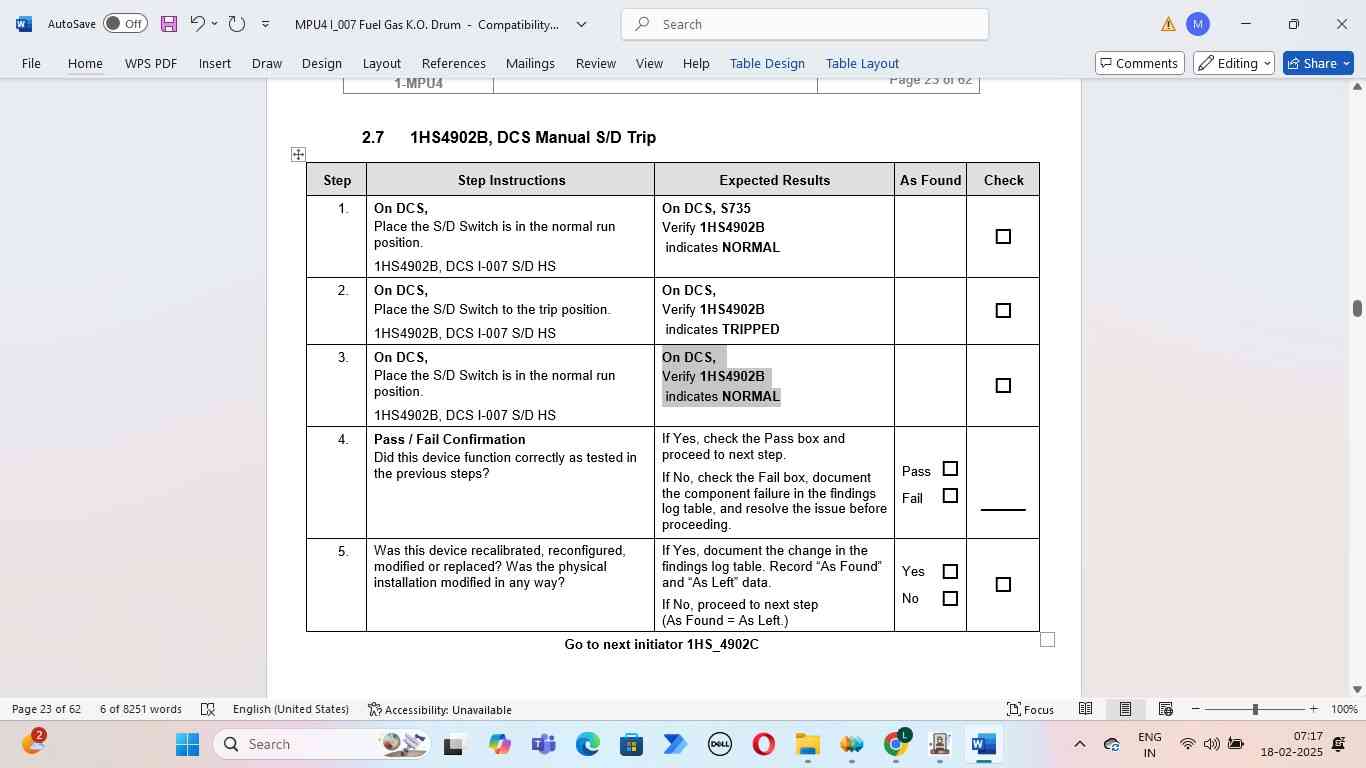
Task: Open the Mailings tab
Action: pyautogui.click(x=530, y=63)
